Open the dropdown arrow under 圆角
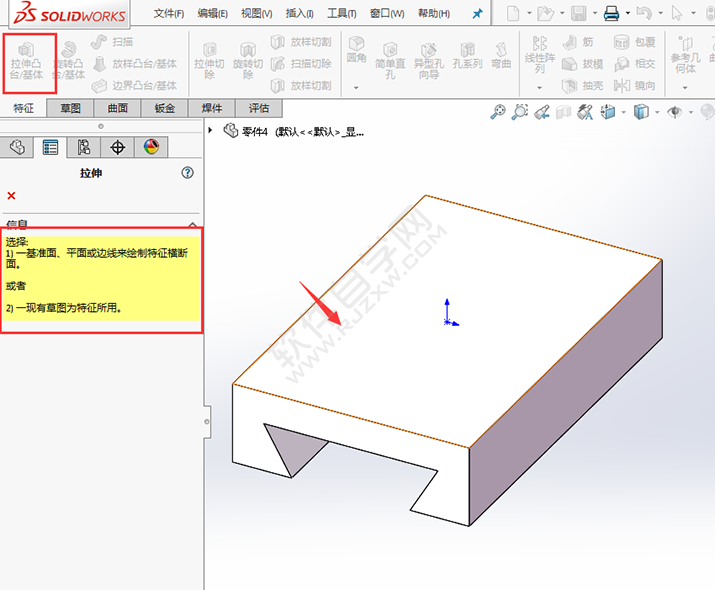This screenshot has width=715, height=590. pos(357,88)
